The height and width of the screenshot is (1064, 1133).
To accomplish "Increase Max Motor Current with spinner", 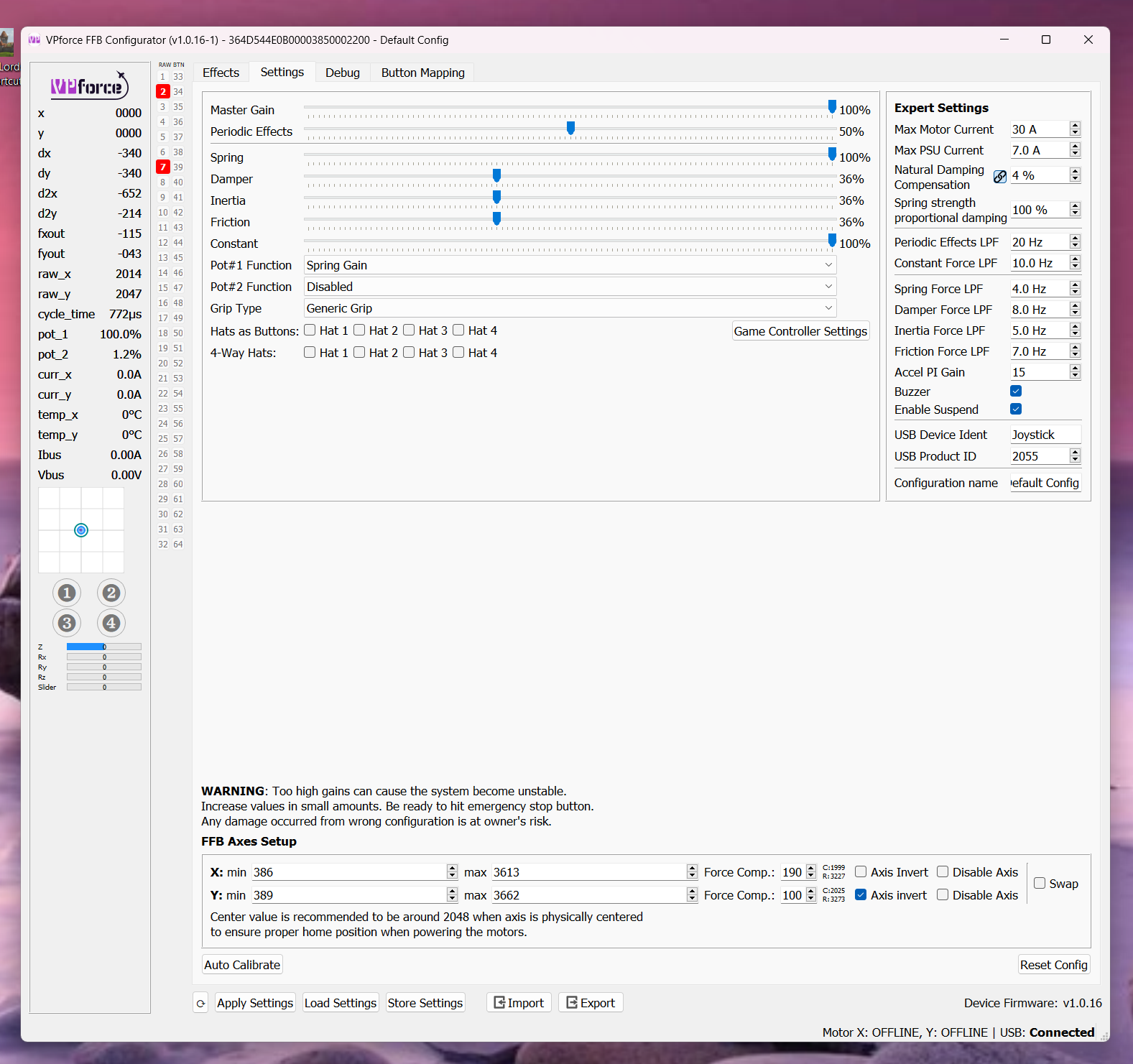I will point(1075,126).
